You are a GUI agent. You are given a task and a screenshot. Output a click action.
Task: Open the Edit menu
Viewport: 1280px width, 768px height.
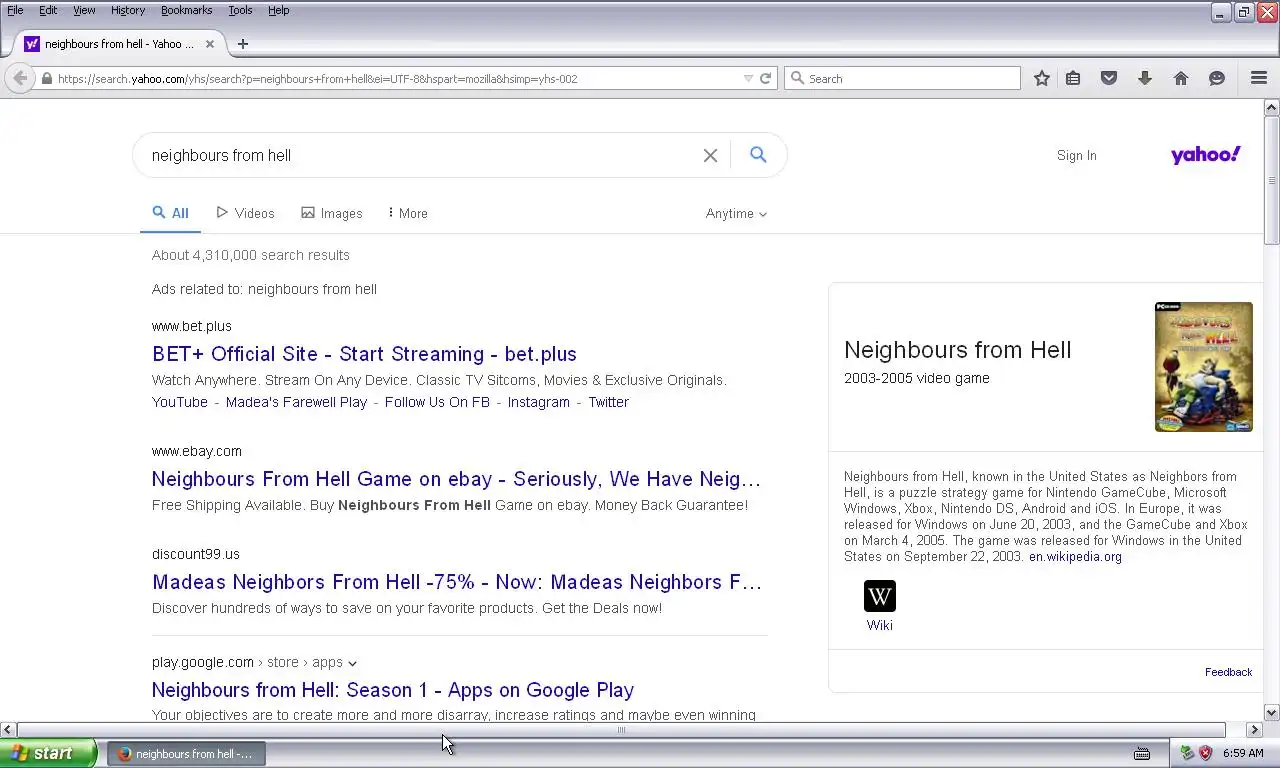coord(48,10)
